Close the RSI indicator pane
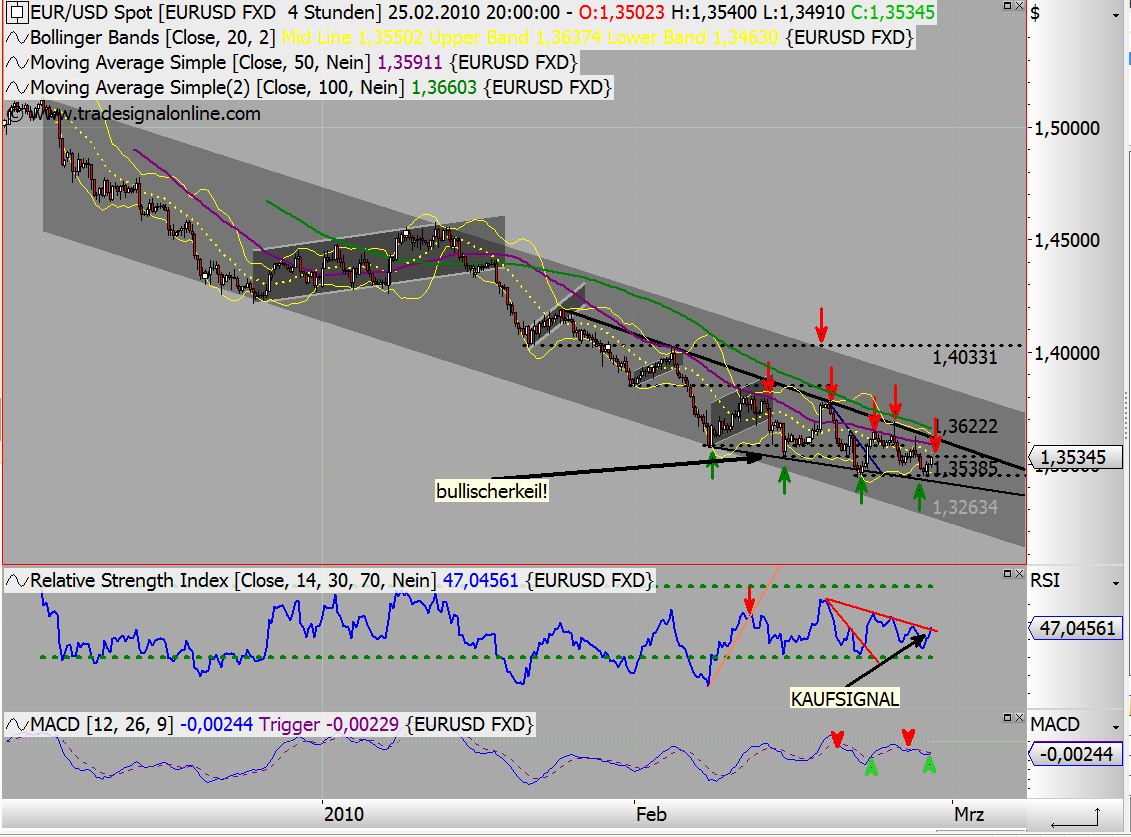The image size is (1131, 837). (x=1019, y=574)
